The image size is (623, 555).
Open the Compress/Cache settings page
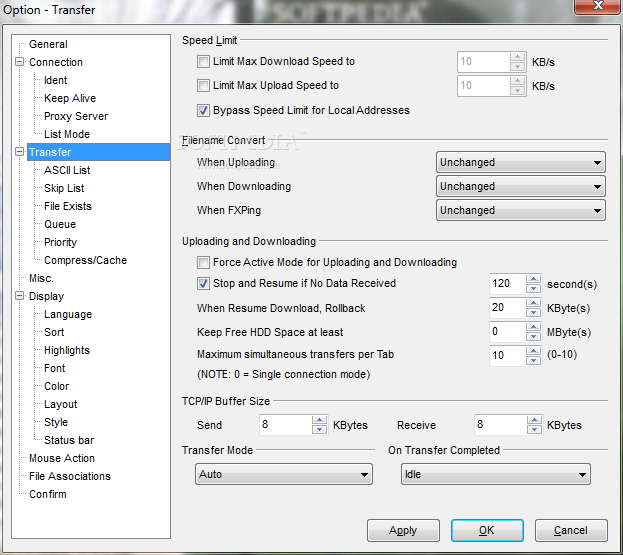click(85, 260)
